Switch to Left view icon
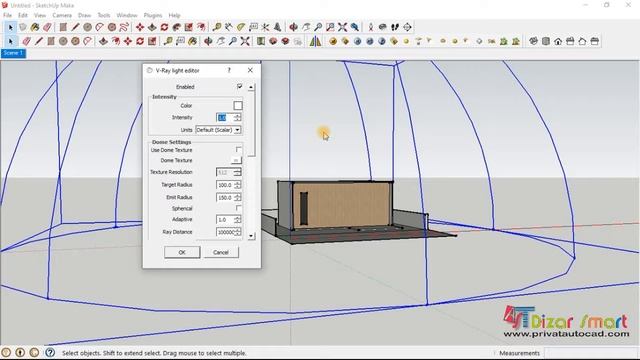This screenshot has width=640, height=360. 595,41
